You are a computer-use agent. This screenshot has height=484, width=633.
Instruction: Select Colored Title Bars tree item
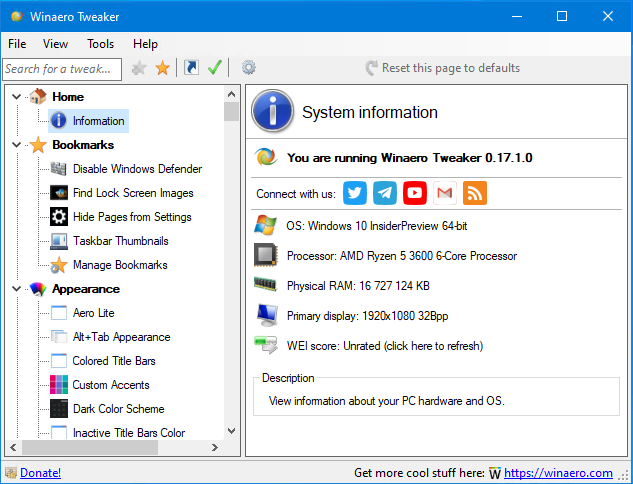pyautogui.click(x=103, y=360)
